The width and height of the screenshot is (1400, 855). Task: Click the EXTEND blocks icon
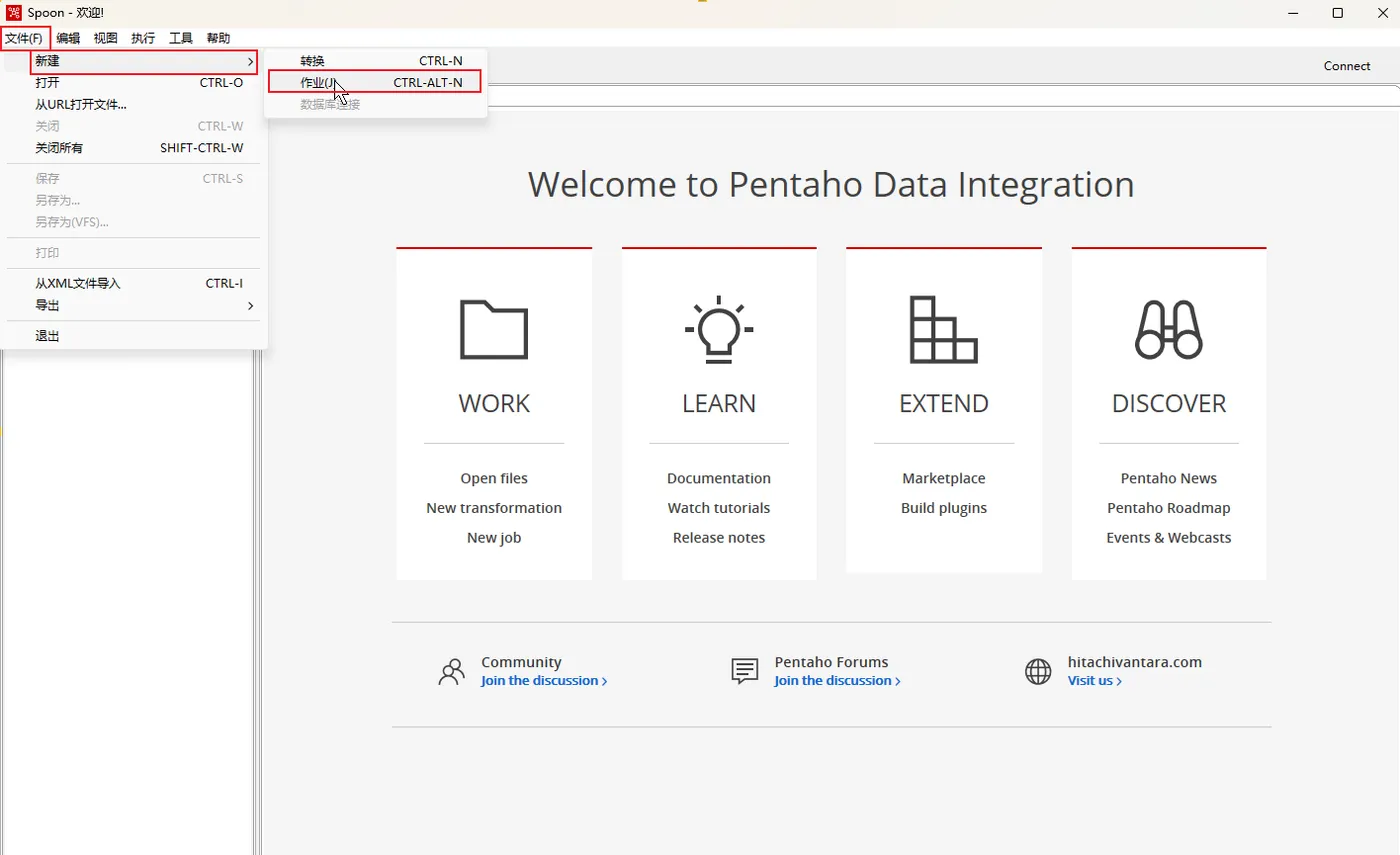[944, 329]
